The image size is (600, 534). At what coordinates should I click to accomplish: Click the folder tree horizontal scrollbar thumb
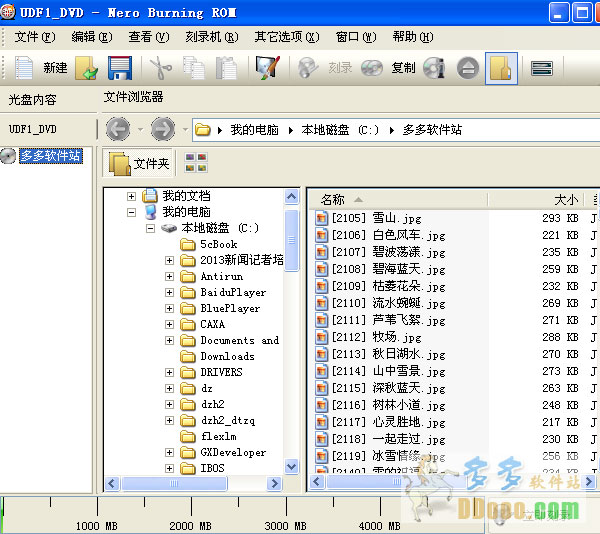coord(174,483)
